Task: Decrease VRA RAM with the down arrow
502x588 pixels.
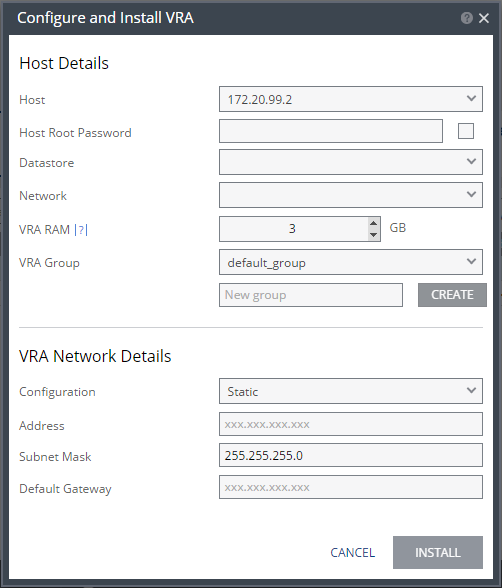Action: (373, 235)
